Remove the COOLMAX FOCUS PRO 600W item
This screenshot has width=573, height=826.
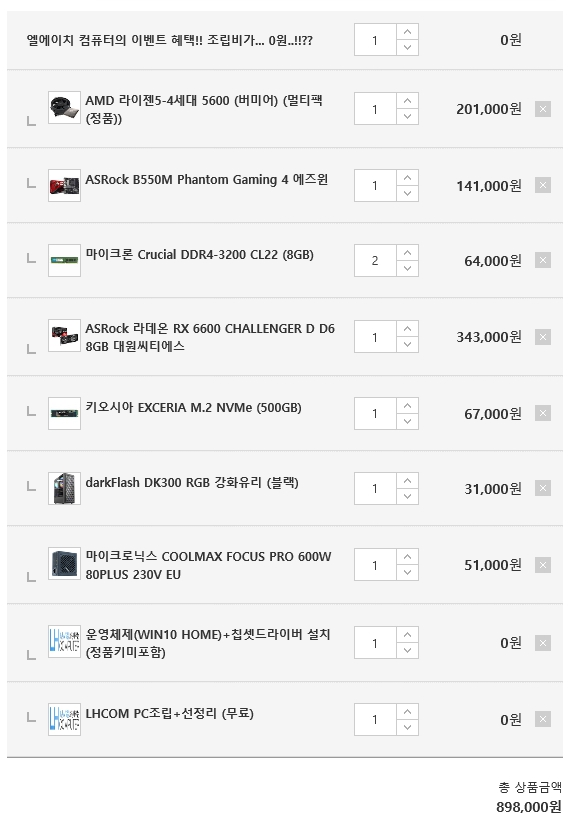click(542, 565)
